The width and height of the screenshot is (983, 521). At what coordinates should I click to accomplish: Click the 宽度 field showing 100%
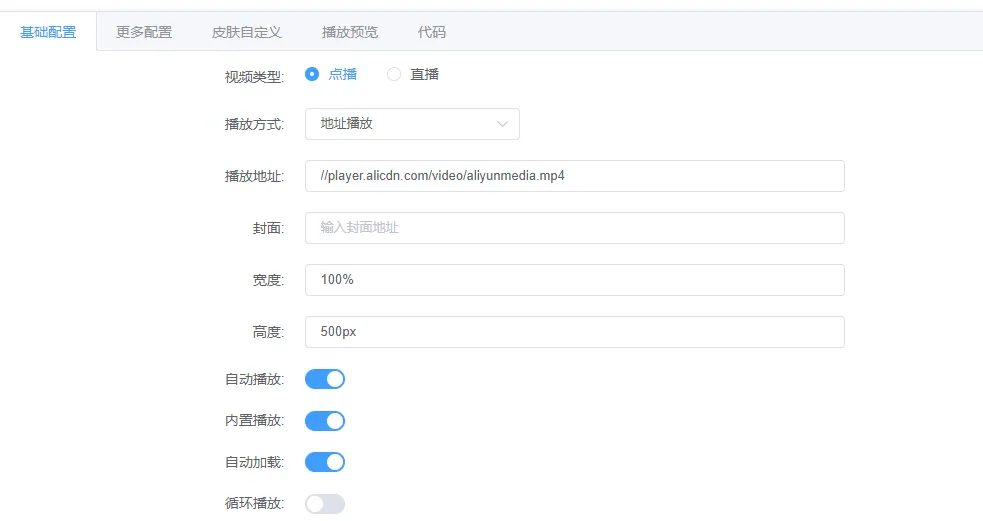[x=574, y=280]
